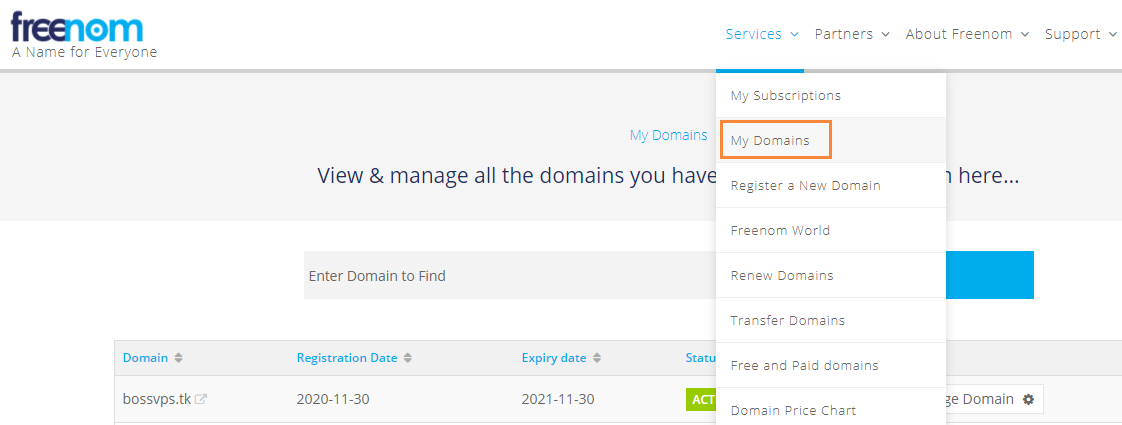Sort by Domain column arrows
Viewport: 1122px width, 425px height.
point(179,358)
